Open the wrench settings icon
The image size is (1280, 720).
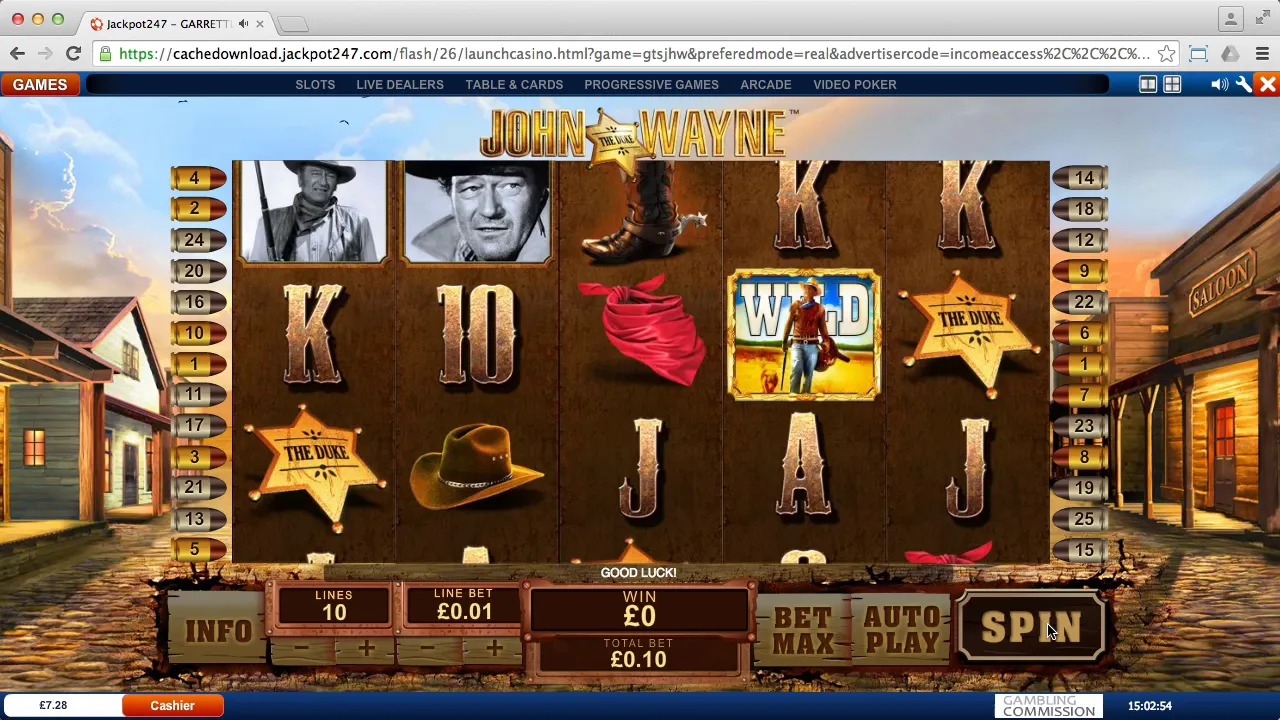[1243, 85]
